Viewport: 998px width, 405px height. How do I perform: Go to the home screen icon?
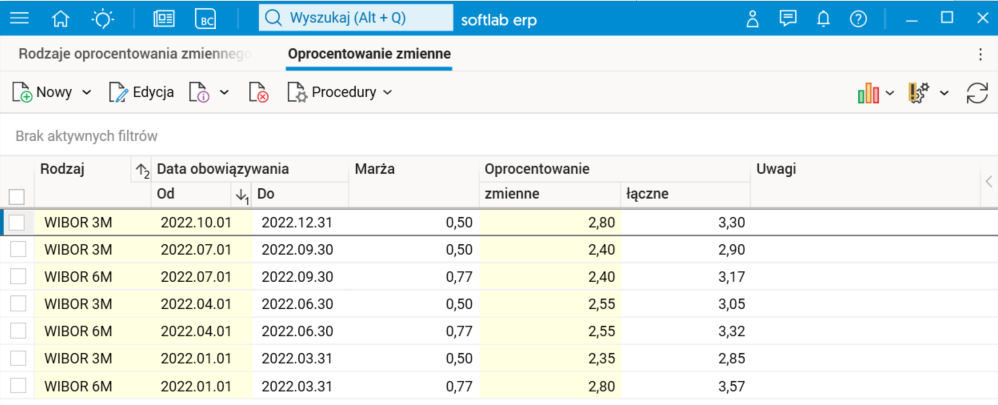(61, 18)
